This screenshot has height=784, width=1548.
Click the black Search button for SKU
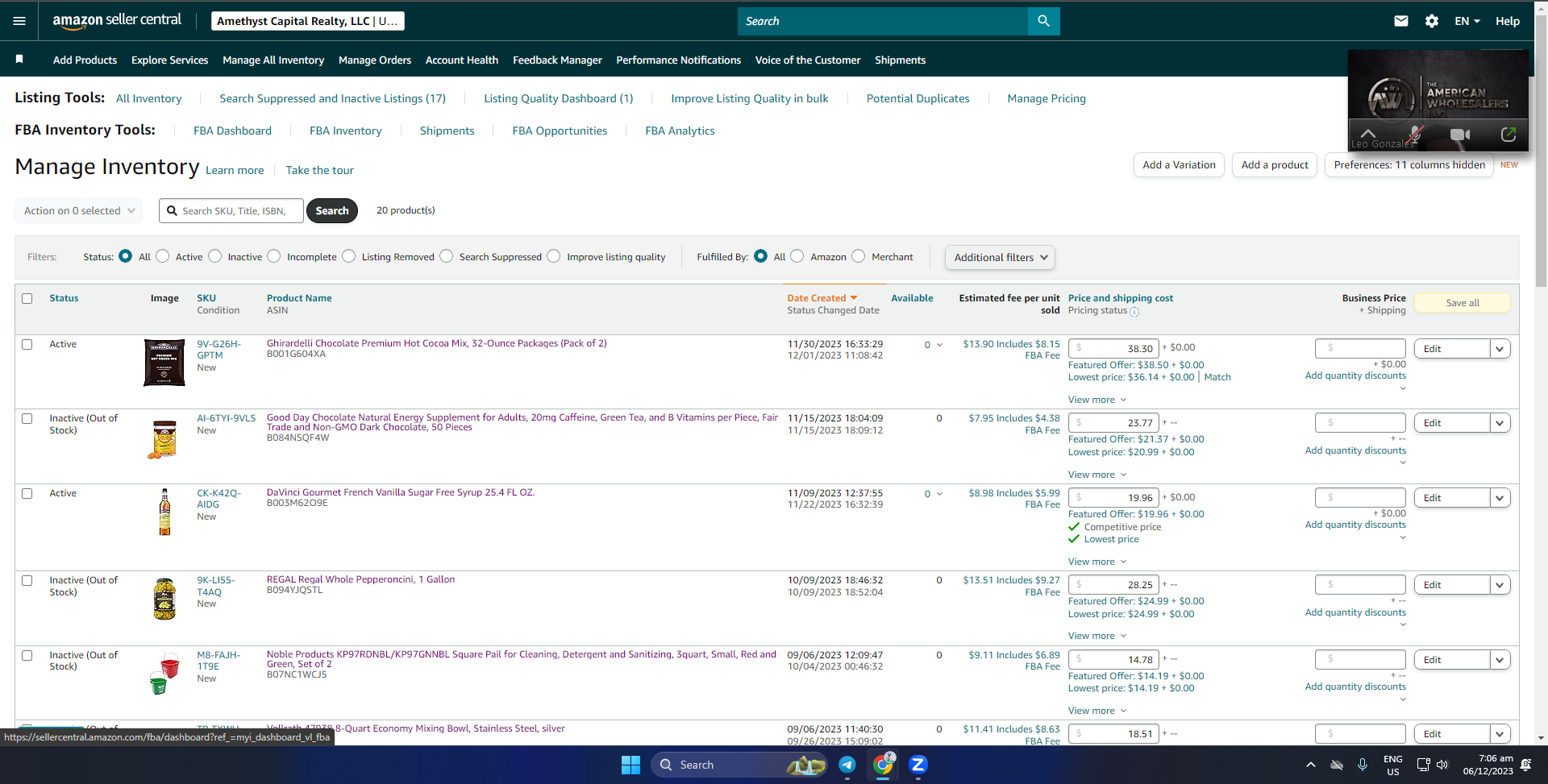(332, 210)
